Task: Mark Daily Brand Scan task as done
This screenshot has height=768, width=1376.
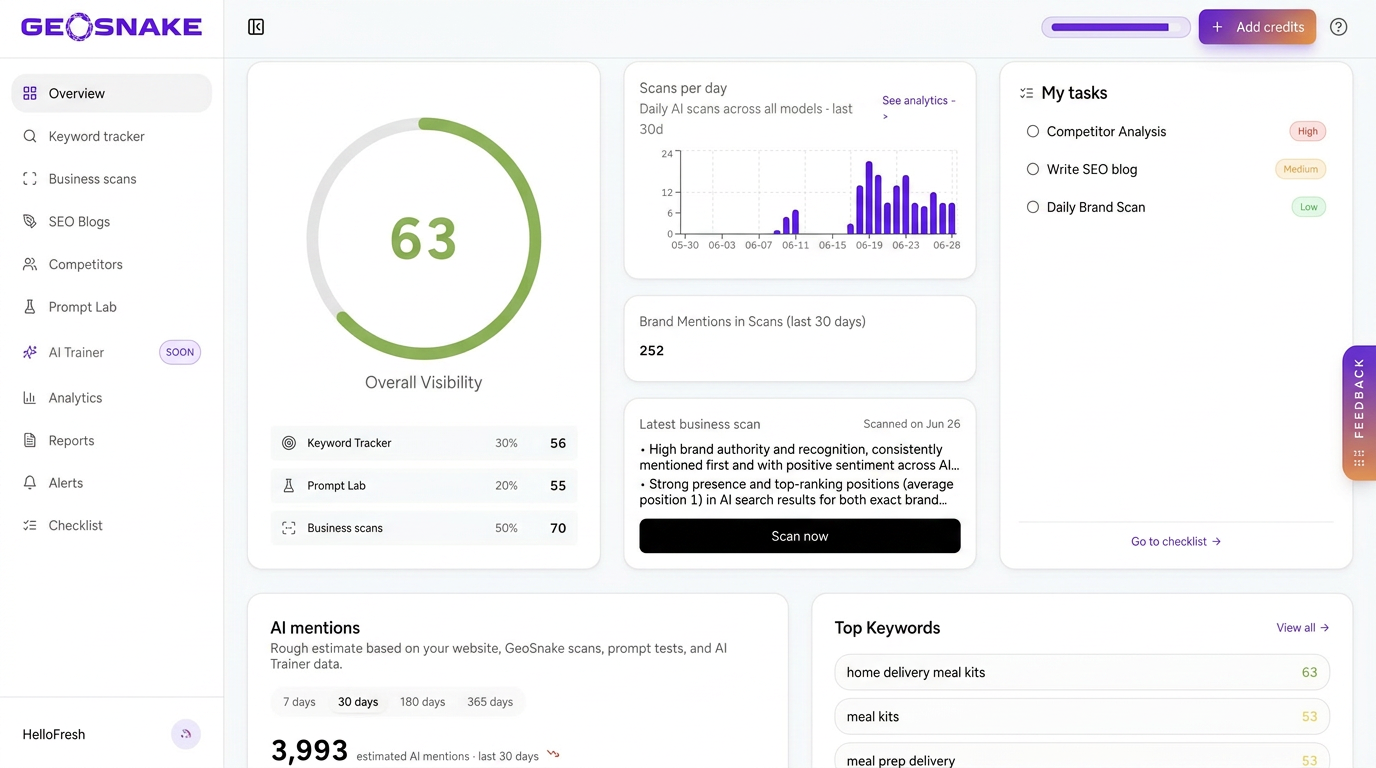Action: [x=1033, y=207]
